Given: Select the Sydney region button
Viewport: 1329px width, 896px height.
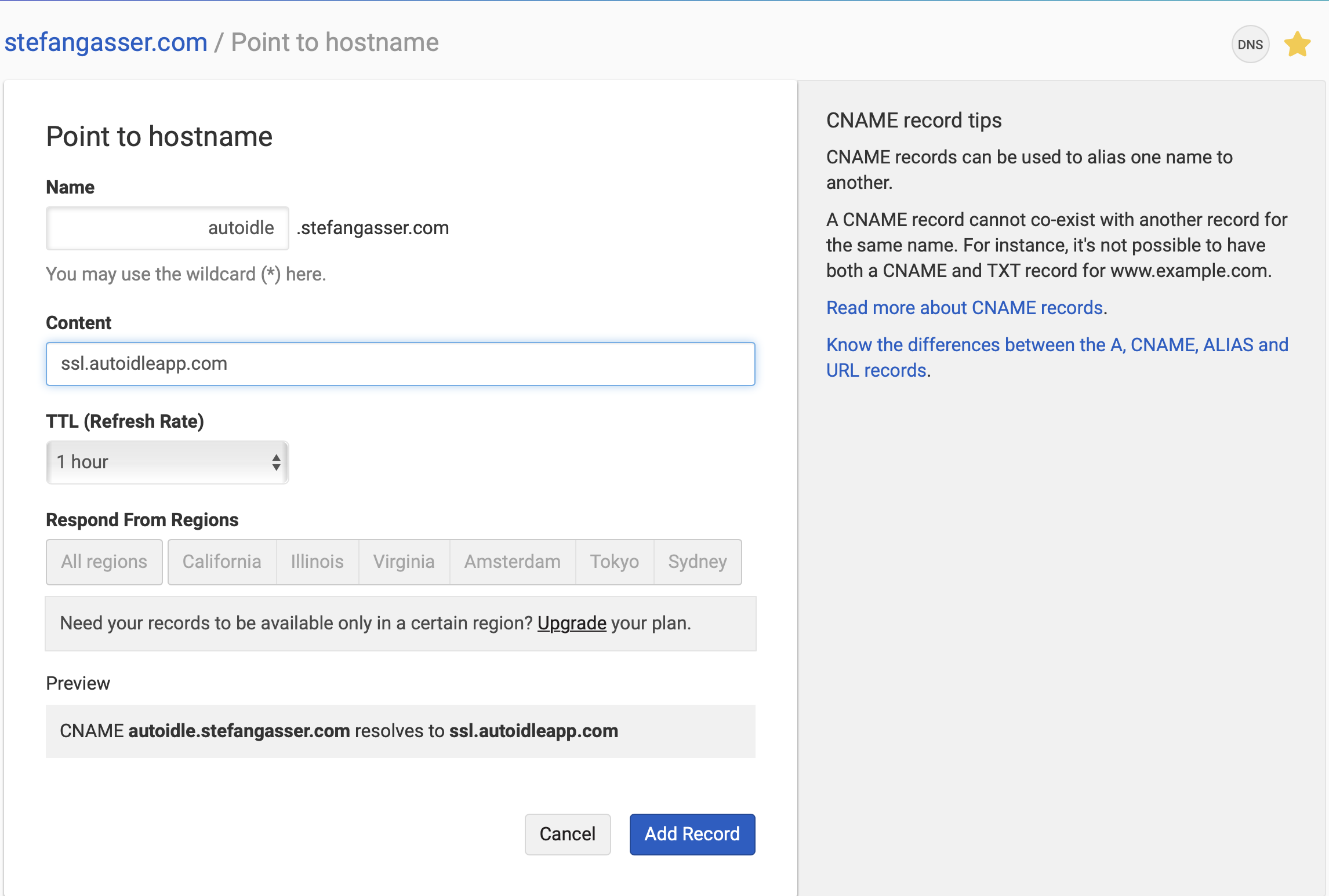Looking at the screenshot, I should (x=697, y=562).
